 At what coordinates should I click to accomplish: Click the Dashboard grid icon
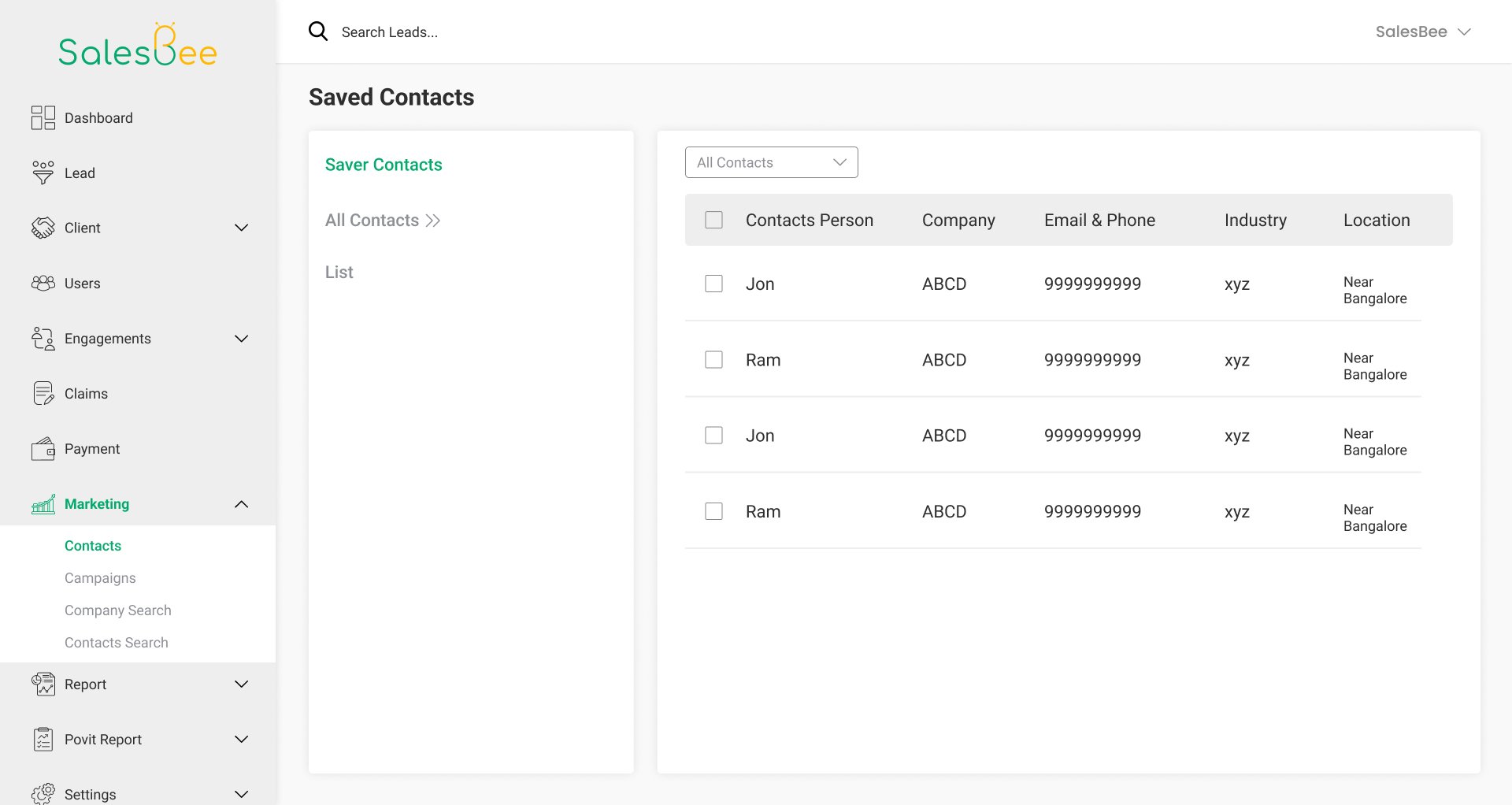(43, 118)
